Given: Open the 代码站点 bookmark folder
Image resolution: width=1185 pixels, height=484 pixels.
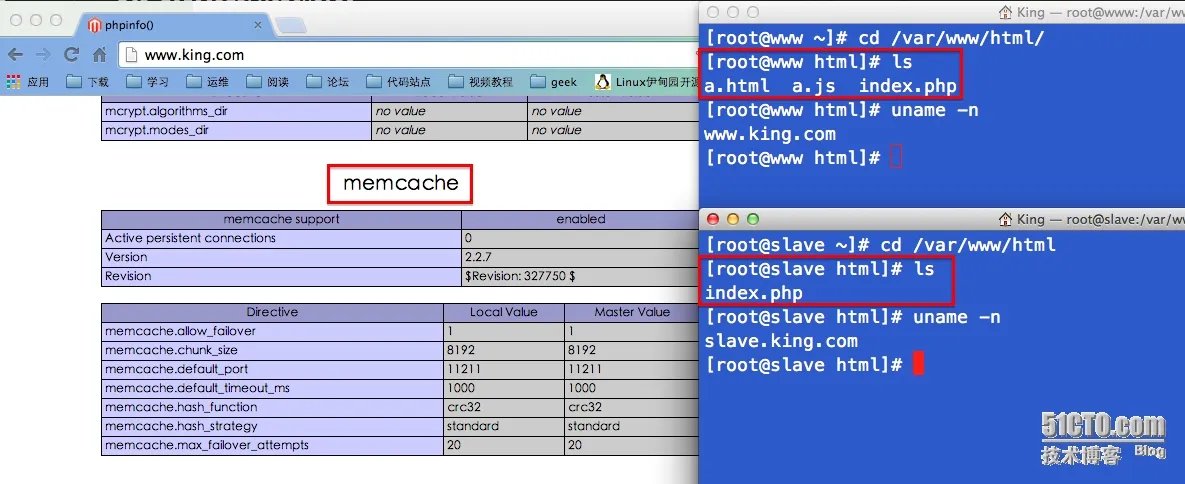Looking at the screenshot, I should tap(398, 82).
